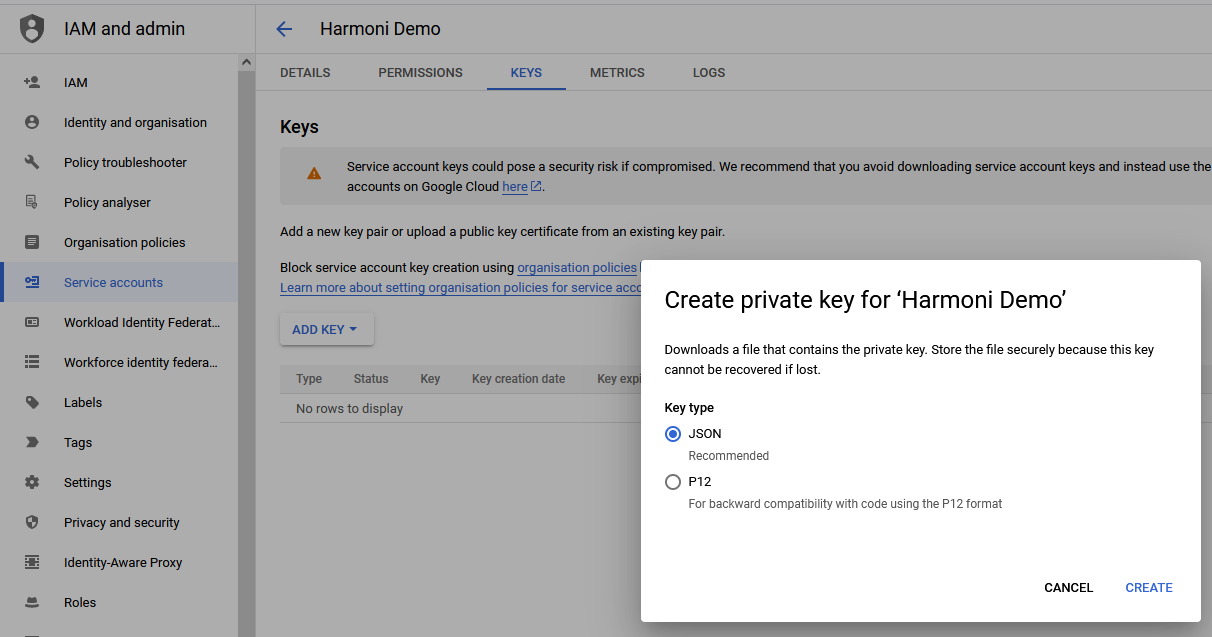Select the Identity-Aware Proxy sidebar icon

(31, 562)
